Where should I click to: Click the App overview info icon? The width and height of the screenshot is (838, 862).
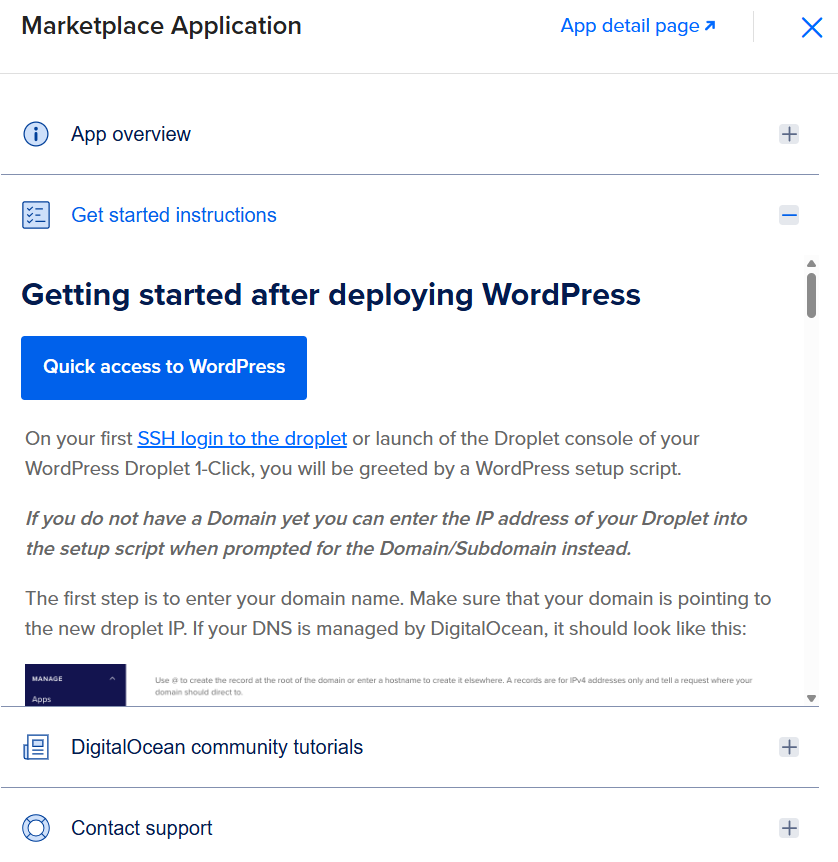click(x=36, y=134)
